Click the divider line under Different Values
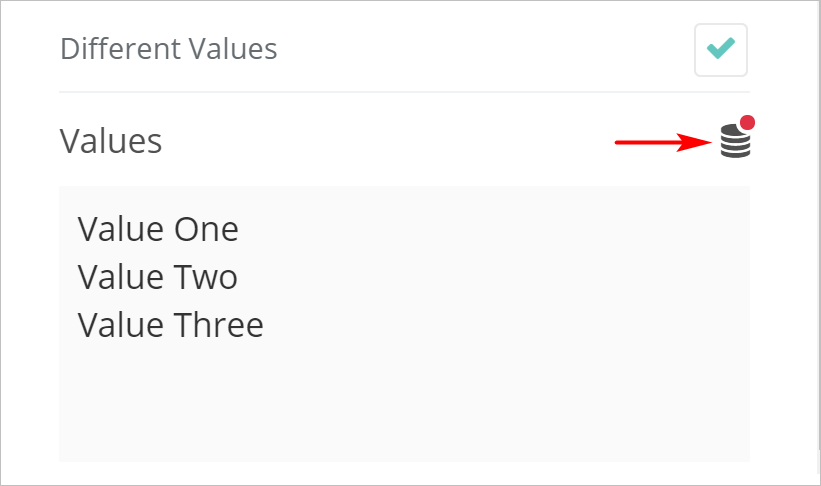The image size is (821, 486). (x=404, y=92)
